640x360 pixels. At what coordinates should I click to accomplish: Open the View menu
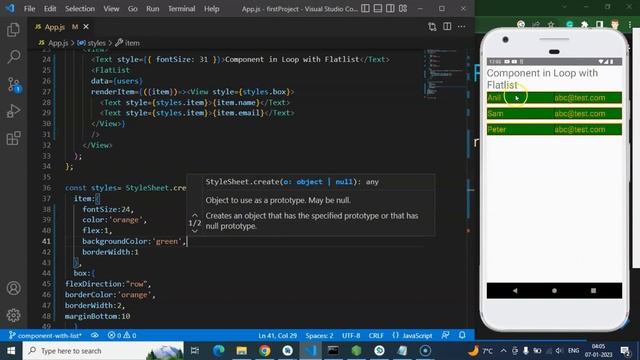point(111,9)
